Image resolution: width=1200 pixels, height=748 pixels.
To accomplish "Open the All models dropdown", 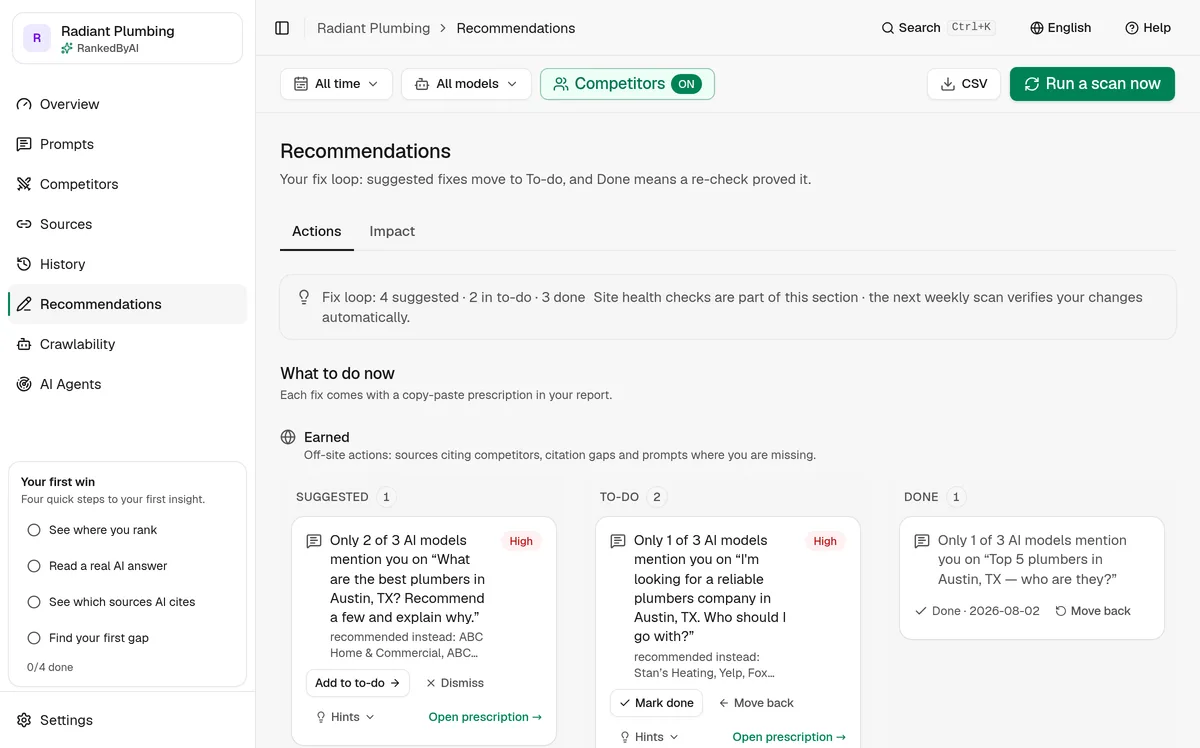I will coord(466,84).
